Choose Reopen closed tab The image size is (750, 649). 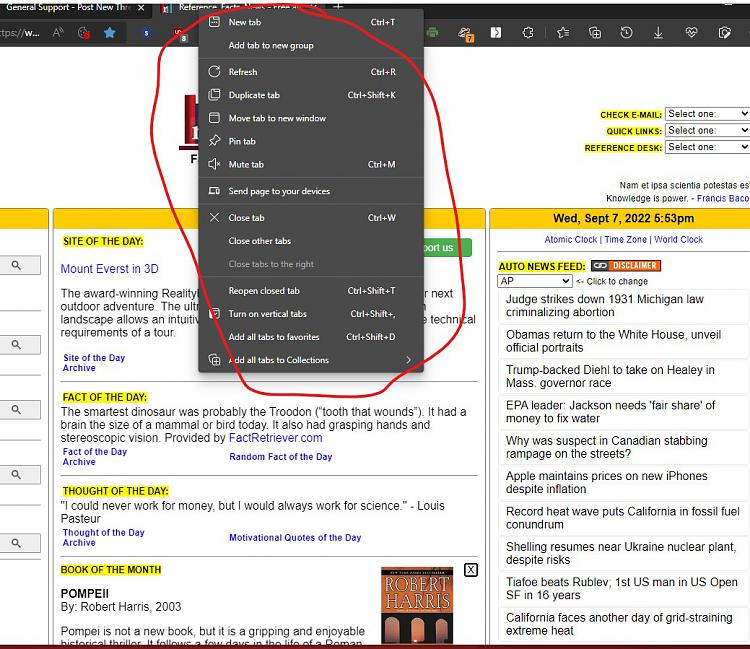pyautogui.click(x=311, y=291)
